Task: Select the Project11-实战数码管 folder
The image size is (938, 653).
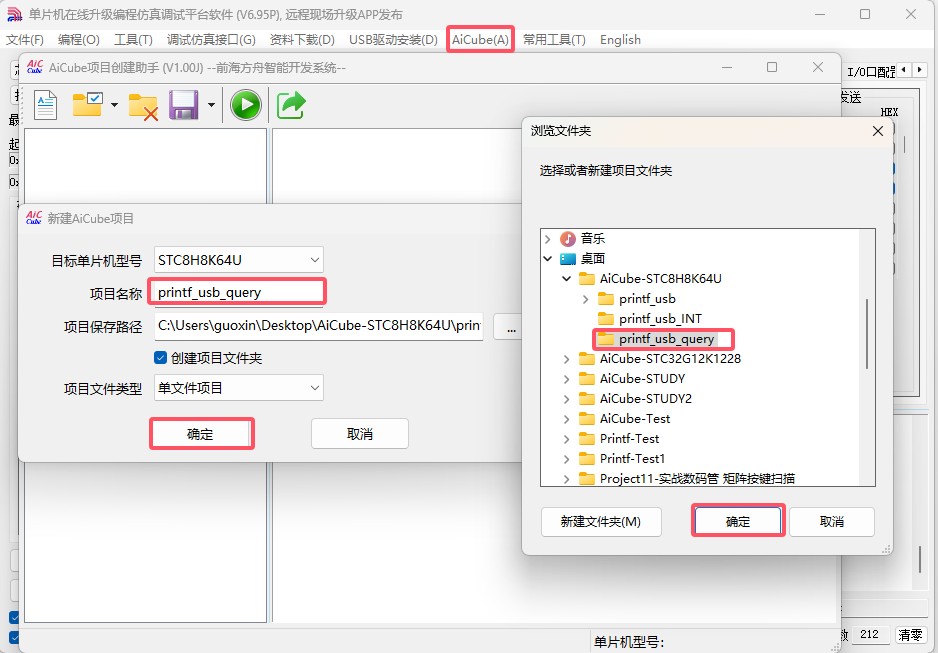Action: [697, 478]
